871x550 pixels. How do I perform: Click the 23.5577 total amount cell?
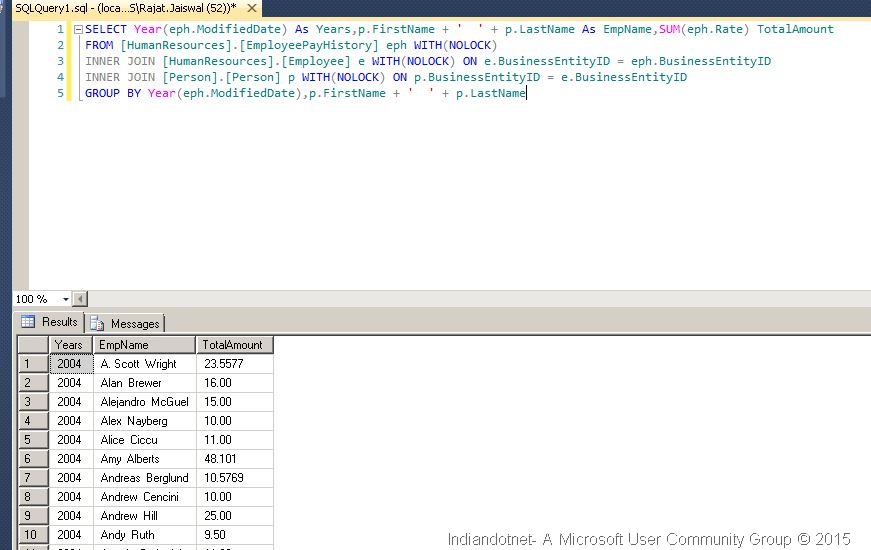234,364
